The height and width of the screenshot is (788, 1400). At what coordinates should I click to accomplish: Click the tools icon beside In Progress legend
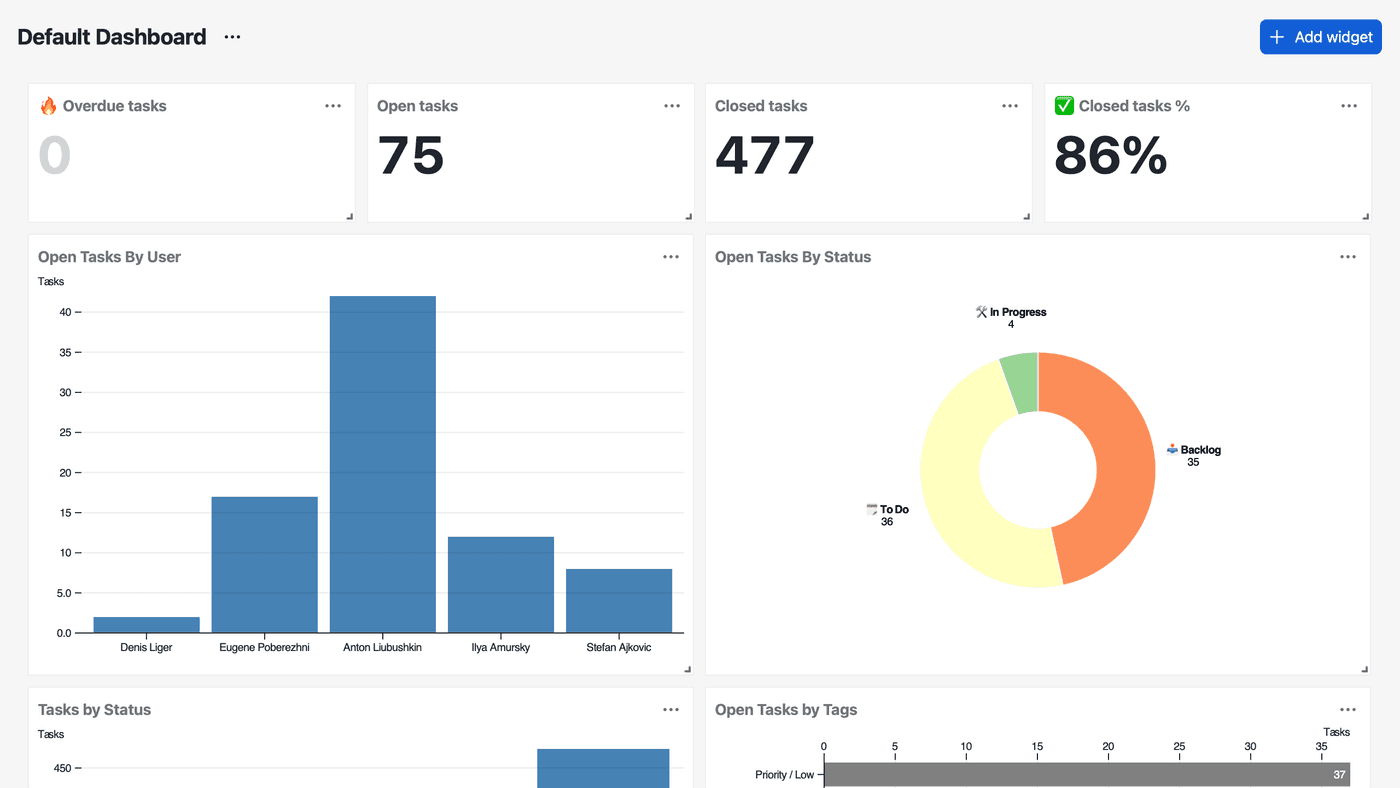click(x=980, y=311)
